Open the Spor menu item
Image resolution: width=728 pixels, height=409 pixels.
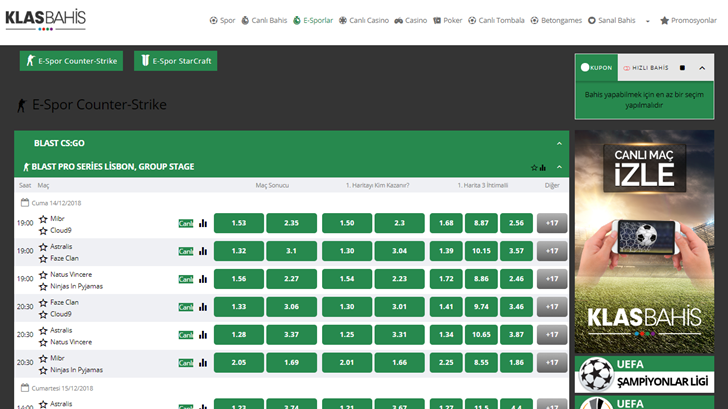pyautogui.click(x=222, y=20)
